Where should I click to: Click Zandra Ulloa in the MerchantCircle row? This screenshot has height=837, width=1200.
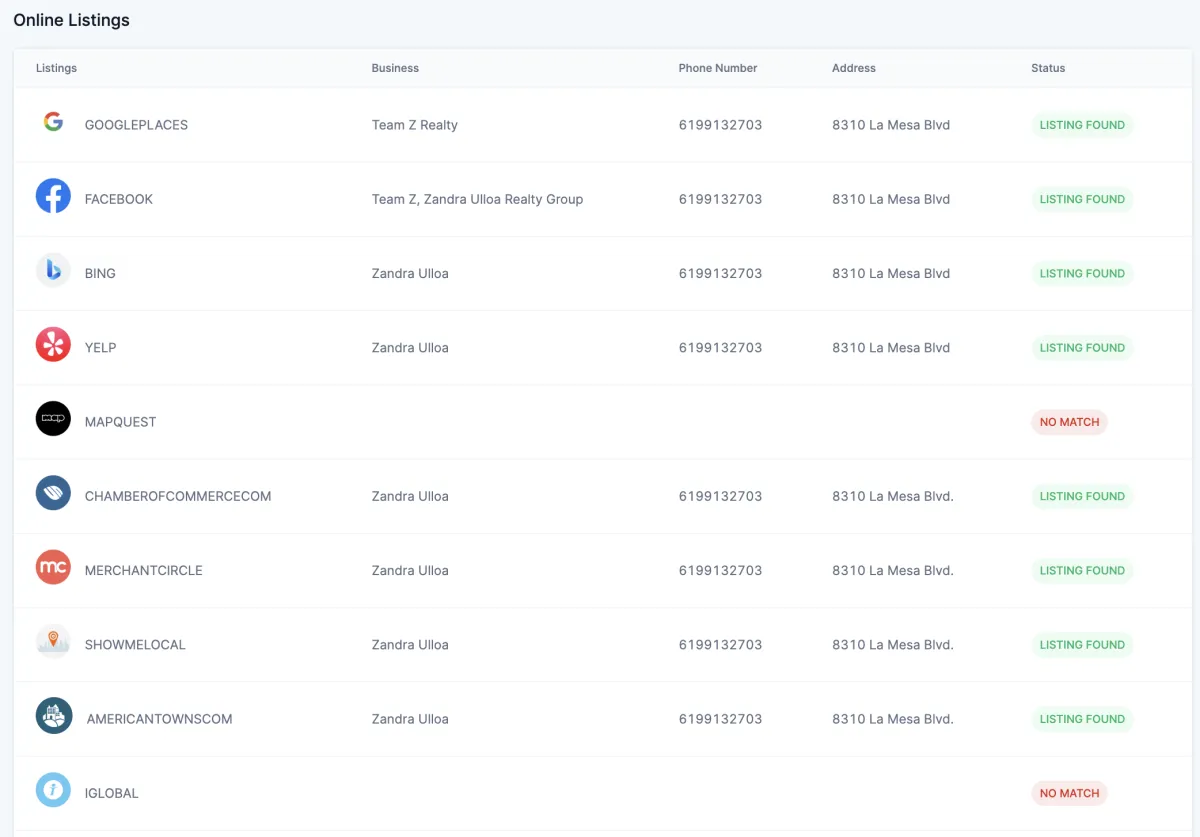click(x=410, y=570)
